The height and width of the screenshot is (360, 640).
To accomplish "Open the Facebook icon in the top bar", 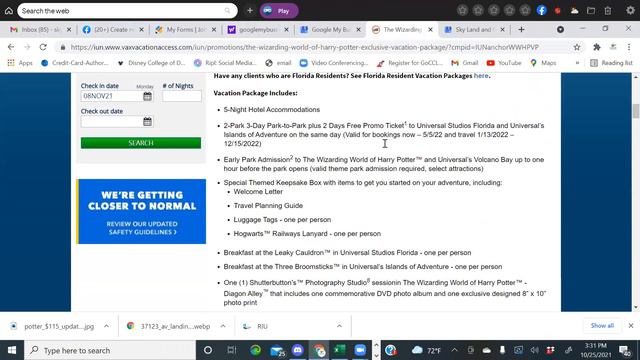I will point(542,11).
